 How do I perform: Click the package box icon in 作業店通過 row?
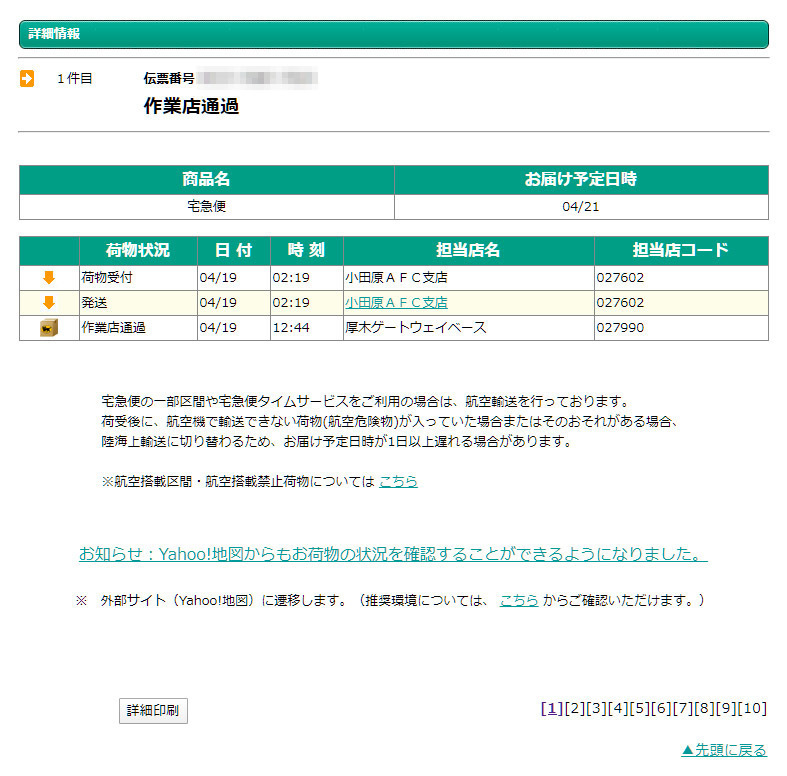point(49,328)
